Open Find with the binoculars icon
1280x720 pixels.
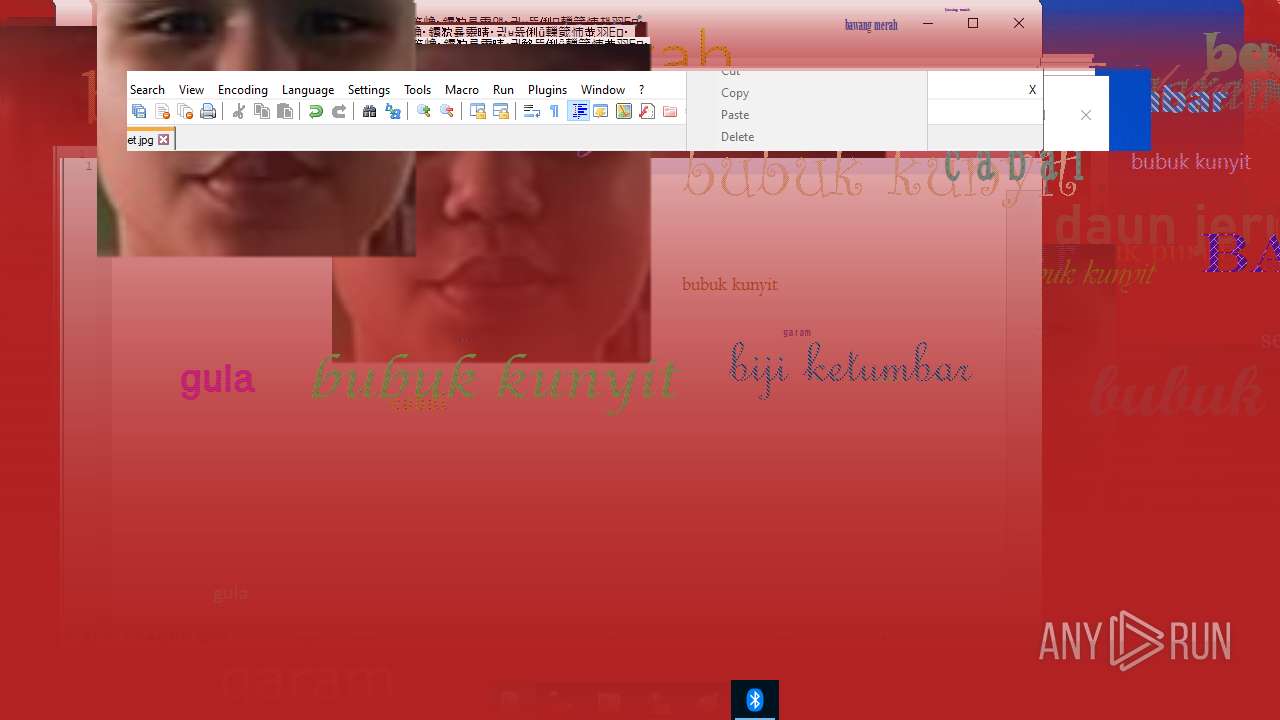pos(369,111)
